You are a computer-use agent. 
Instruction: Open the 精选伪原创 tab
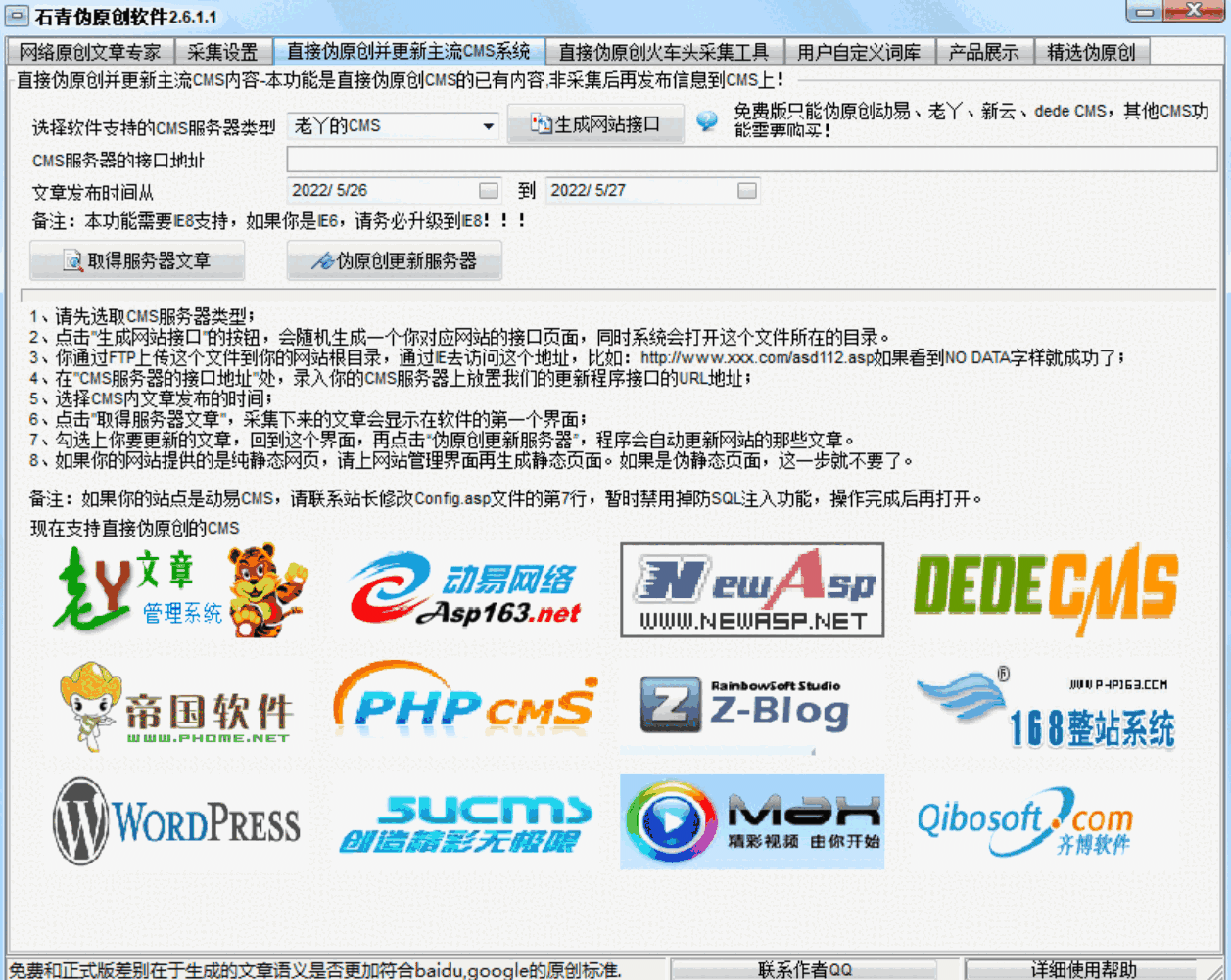pos(1092,52)
